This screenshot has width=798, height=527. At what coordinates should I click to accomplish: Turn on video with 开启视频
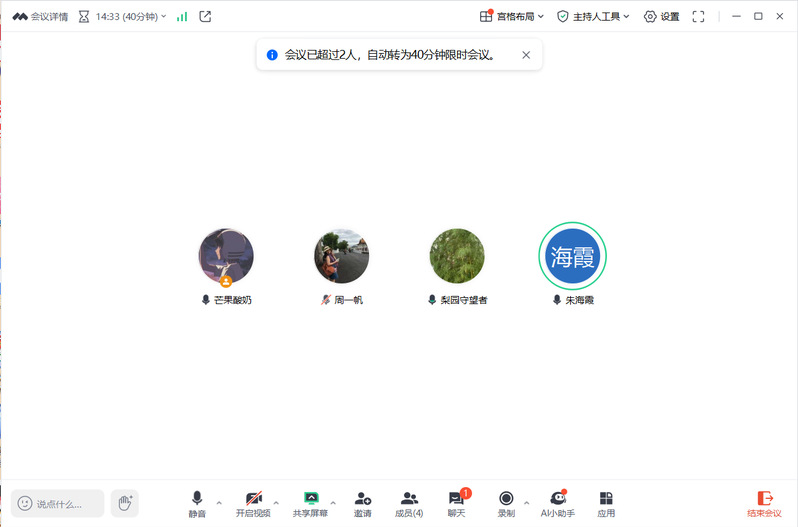pyautogui.click(x=253, y=503)
